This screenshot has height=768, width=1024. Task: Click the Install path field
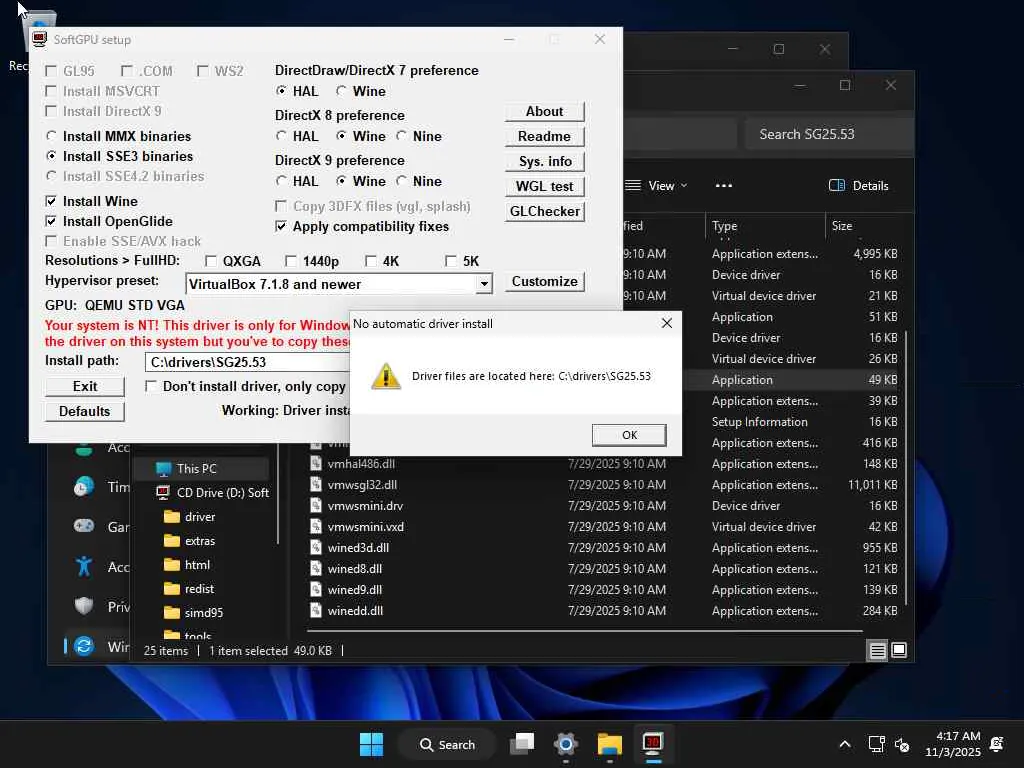(x=248, y=362)
